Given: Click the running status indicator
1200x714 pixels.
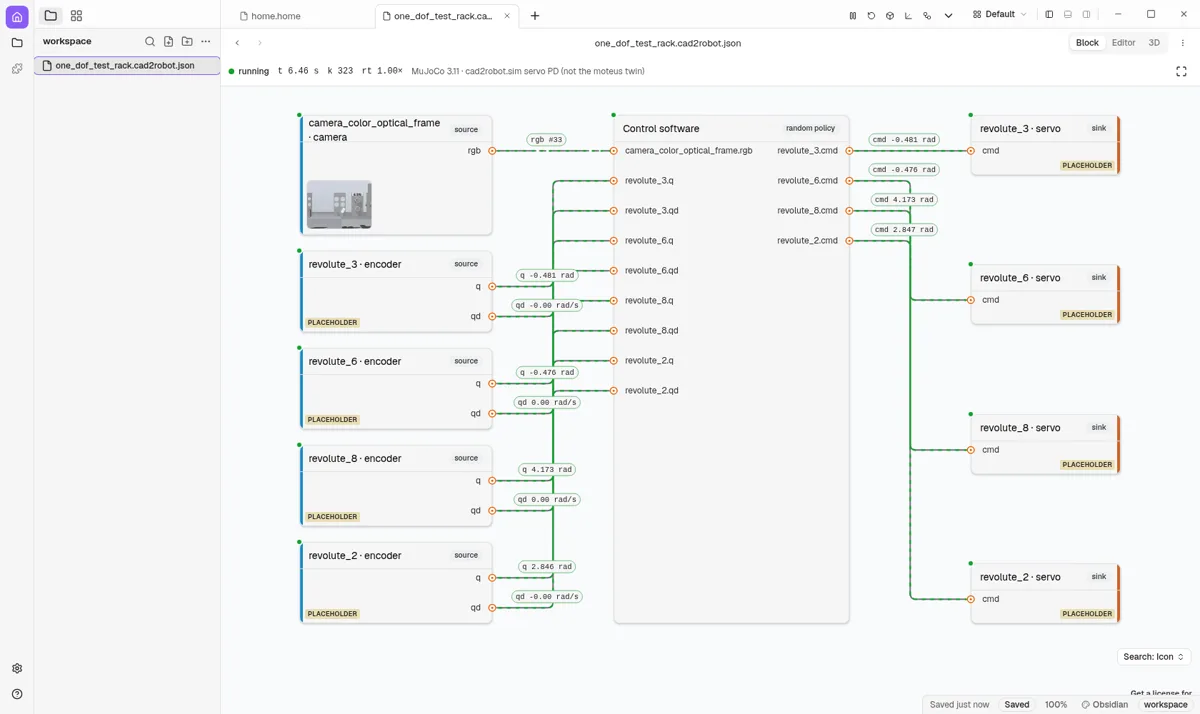Looking at the screenshot, I should pyautogui.click(x=249, y=71).
